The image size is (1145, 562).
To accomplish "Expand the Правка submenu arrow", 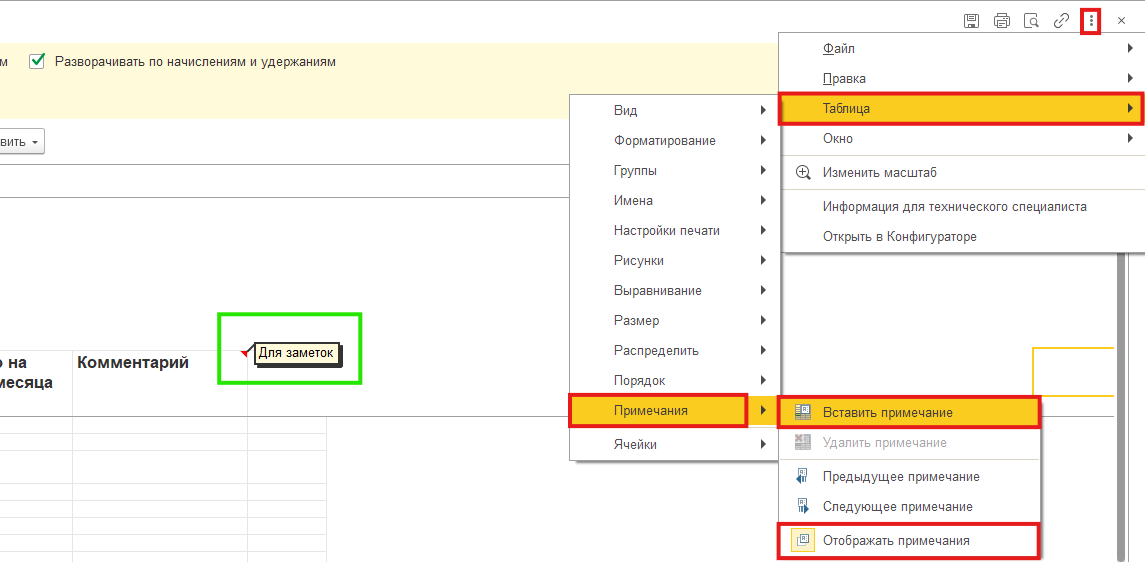I will point(1130,78).
